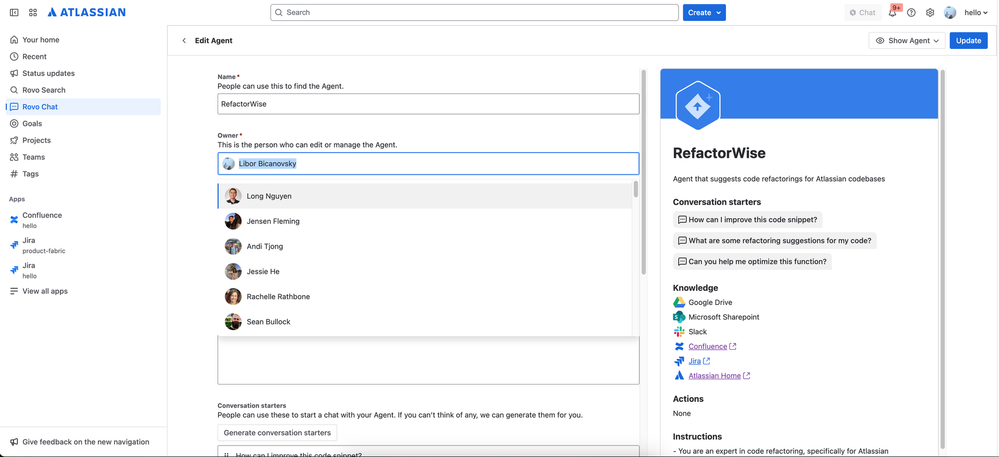Select Jensen Fleming as owner
This screenshot has width=999, height=457.
pos(424,221)
